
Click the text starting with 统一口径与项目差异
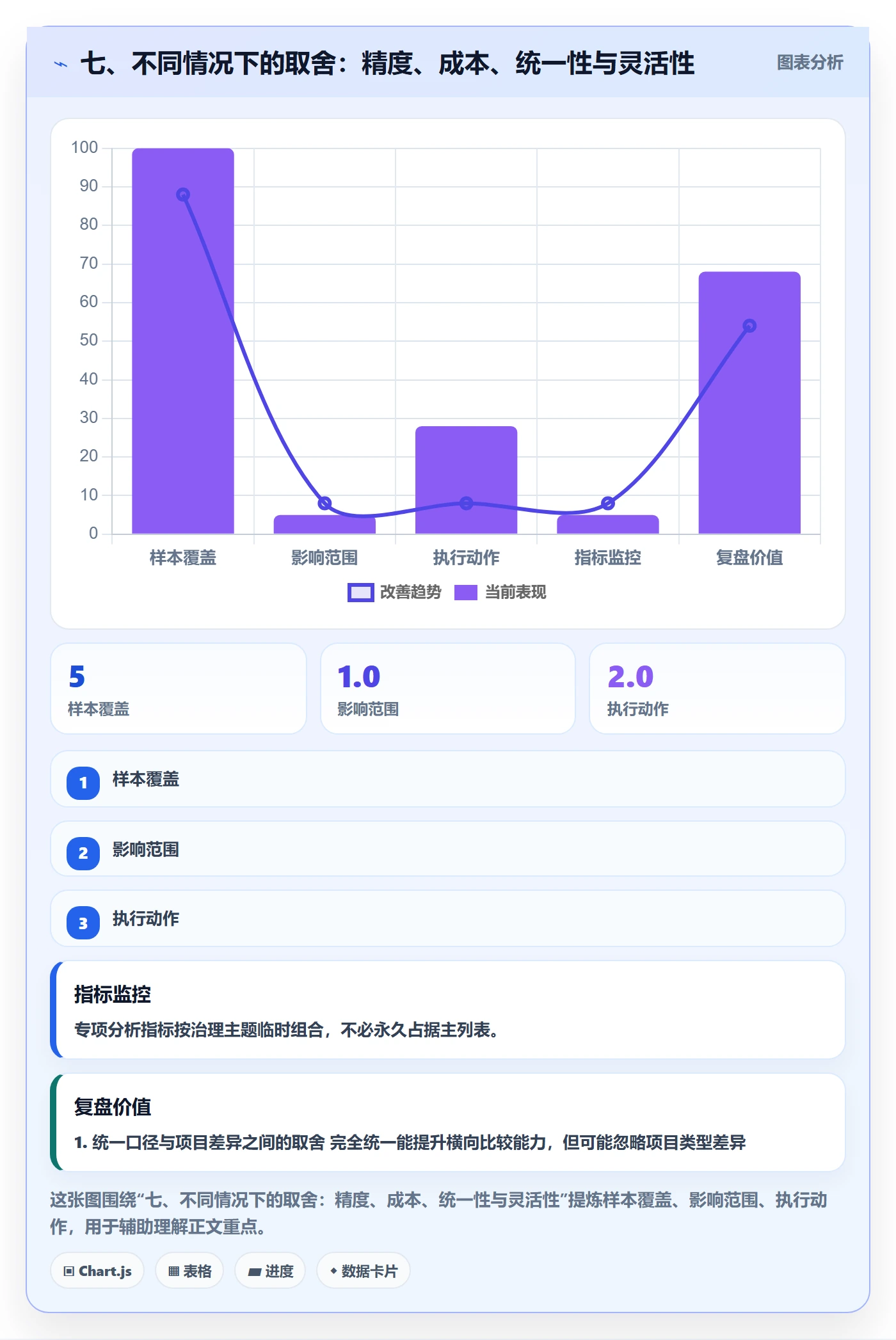pyautogui.click(x=410, y=1142)
